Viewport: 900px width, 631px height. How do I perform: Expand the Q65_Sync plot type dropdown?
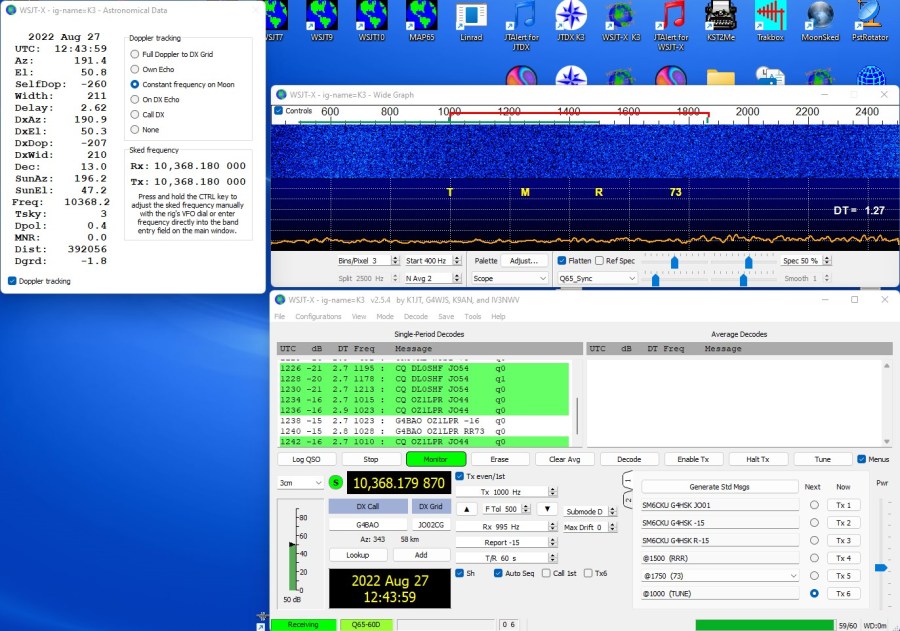point(597,278)
